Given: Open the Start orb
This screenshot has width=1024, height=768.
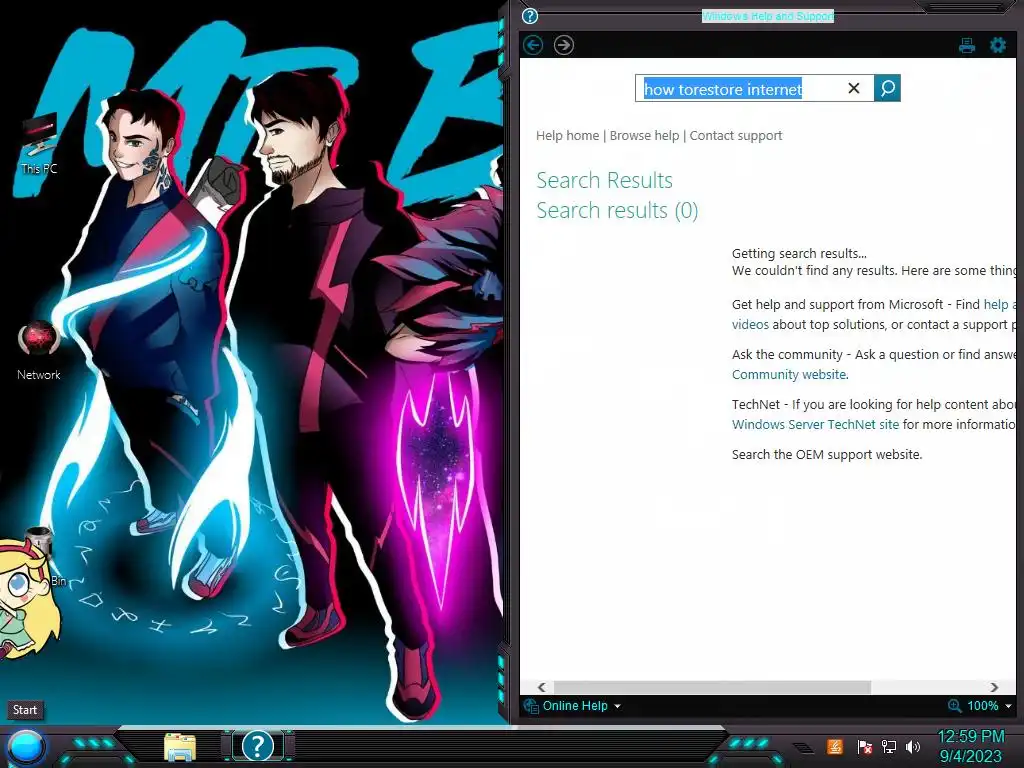Looking at the screenshot, I should (26, 748).
